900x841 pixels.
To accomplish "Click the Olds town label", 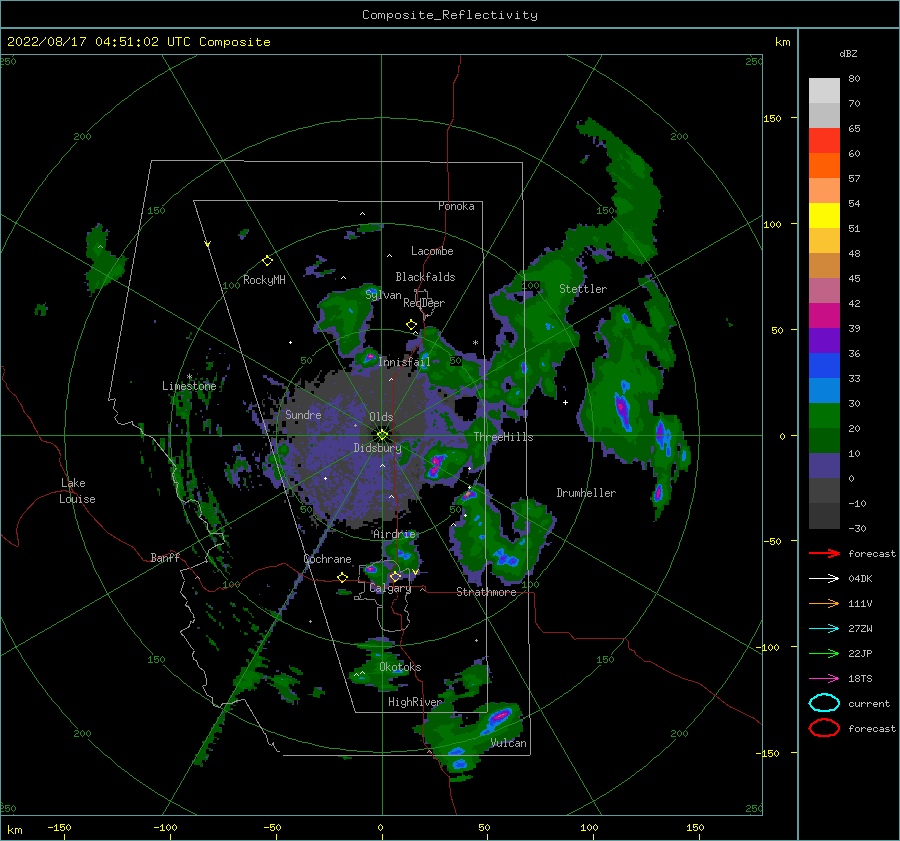I will coord(381,417).
